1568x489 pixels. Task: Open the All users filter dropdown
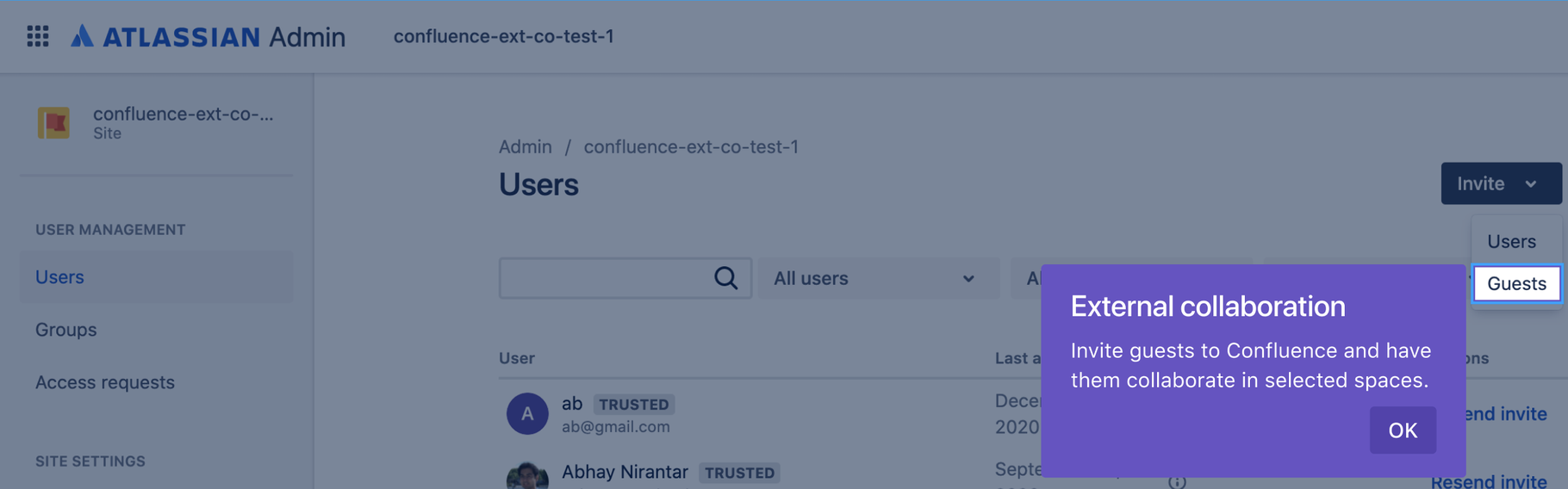[878, 278]
